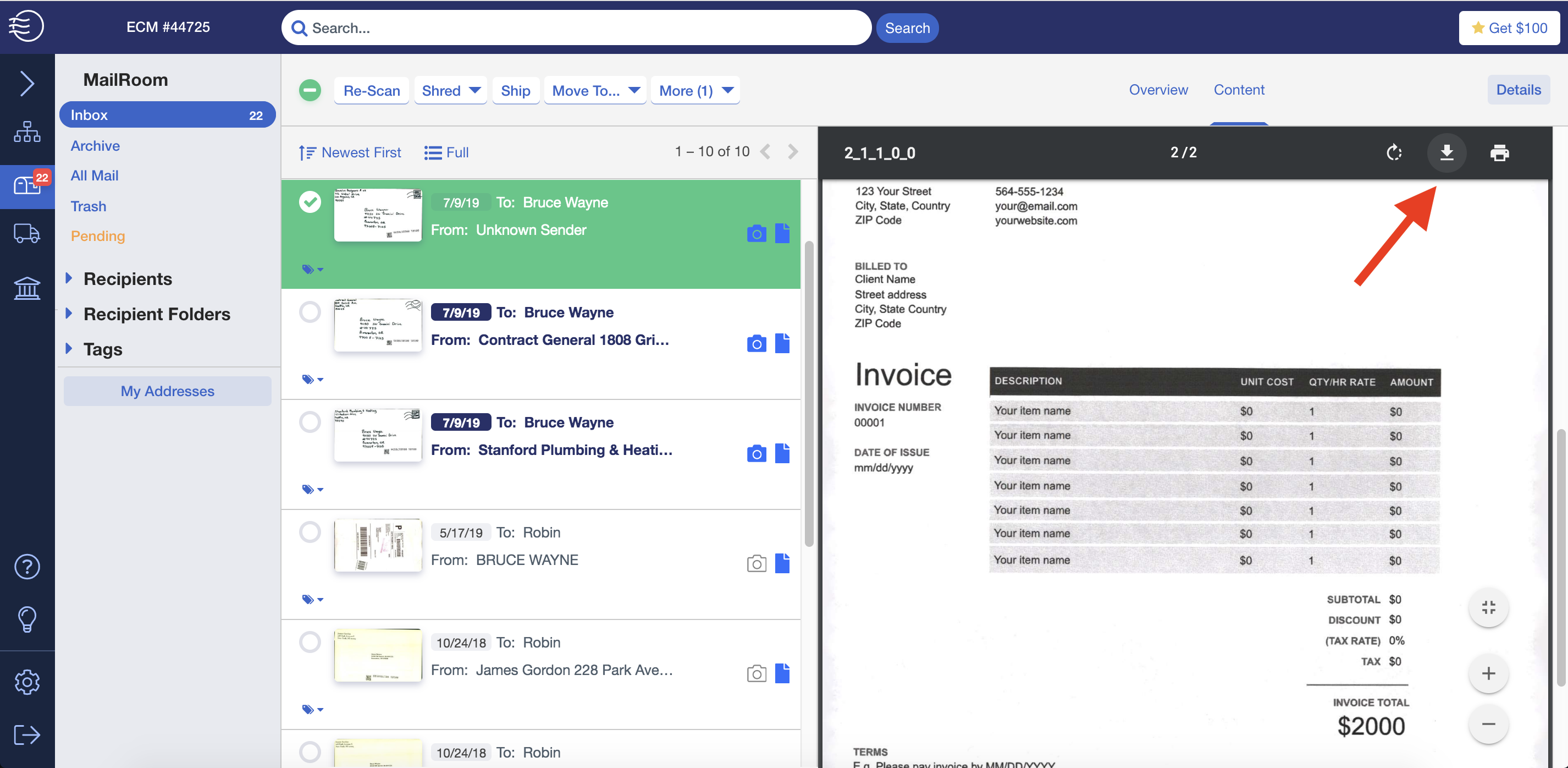Zoom out with the minus button

(x=1488, y=723)
